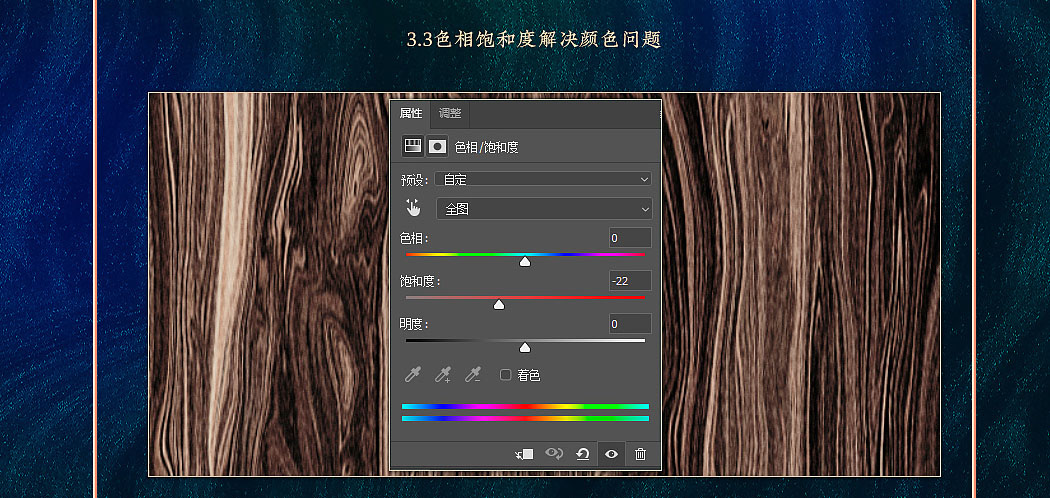Screen dimensions: 1050x498
Task: Click the 色相/饱和度 panel title text
Action: (x=487, y=147)
